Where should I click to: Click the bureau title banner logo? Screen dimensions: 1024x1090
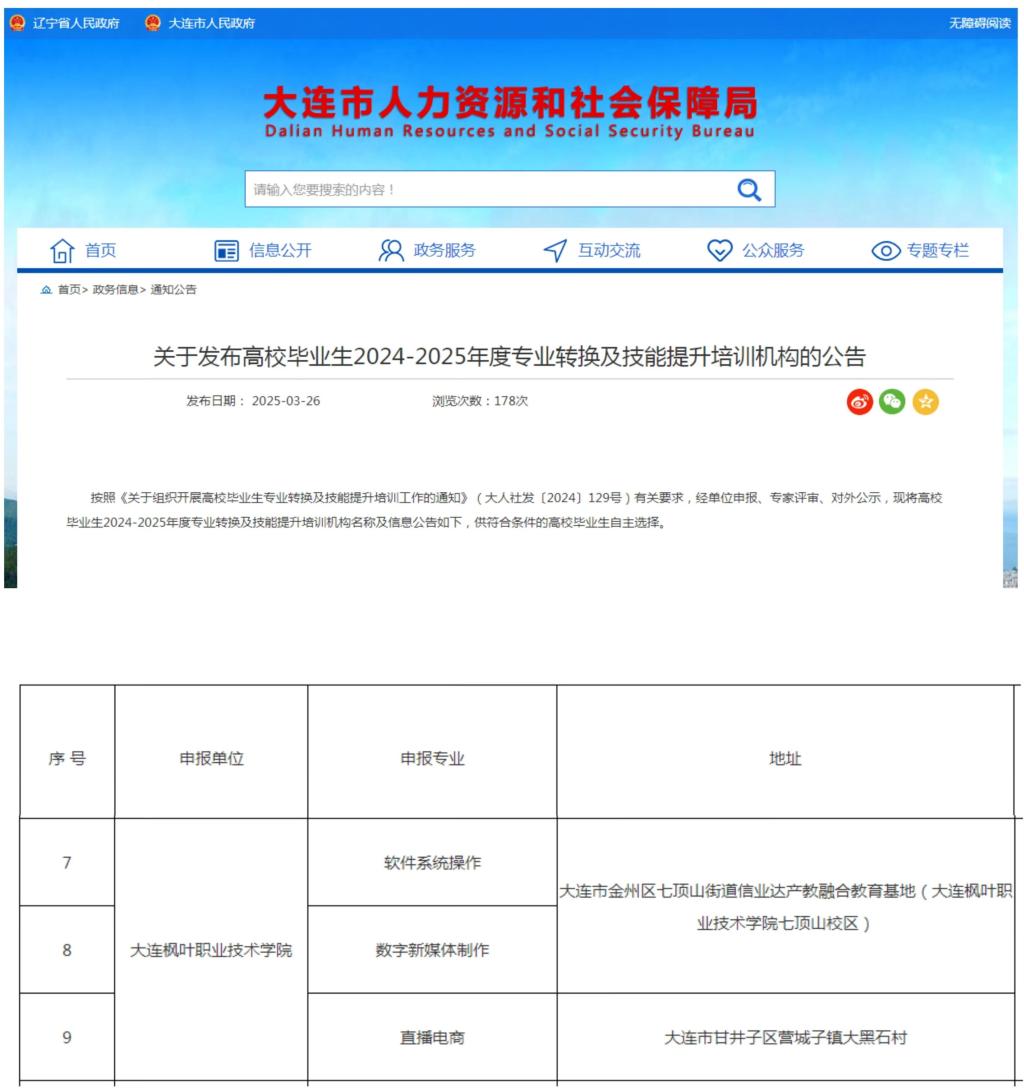[x=510, y=112]
